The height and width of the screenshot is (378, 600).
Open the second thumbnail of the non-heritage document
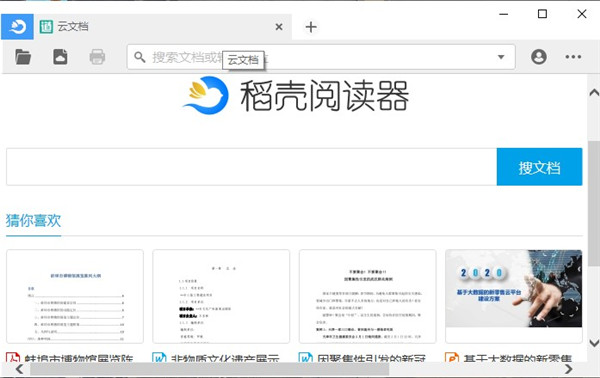(221, 297)
